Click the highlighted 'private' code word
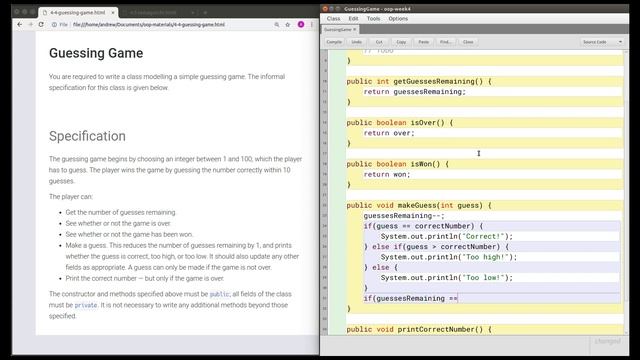 coord(86,305)
